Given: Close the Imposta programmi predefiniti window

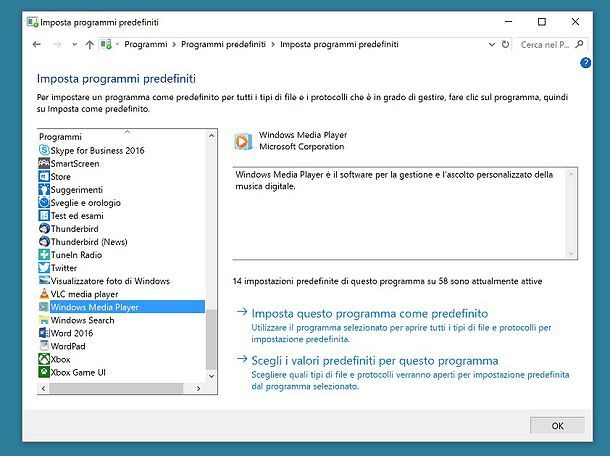Looking at the screenshot, I should click(575, 22).
